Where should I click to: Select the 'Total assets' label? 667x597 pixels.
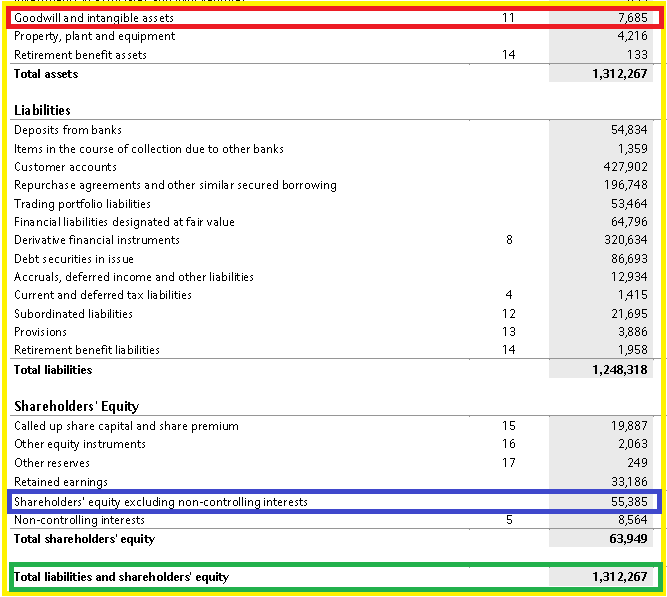click(x=46, y=74)
